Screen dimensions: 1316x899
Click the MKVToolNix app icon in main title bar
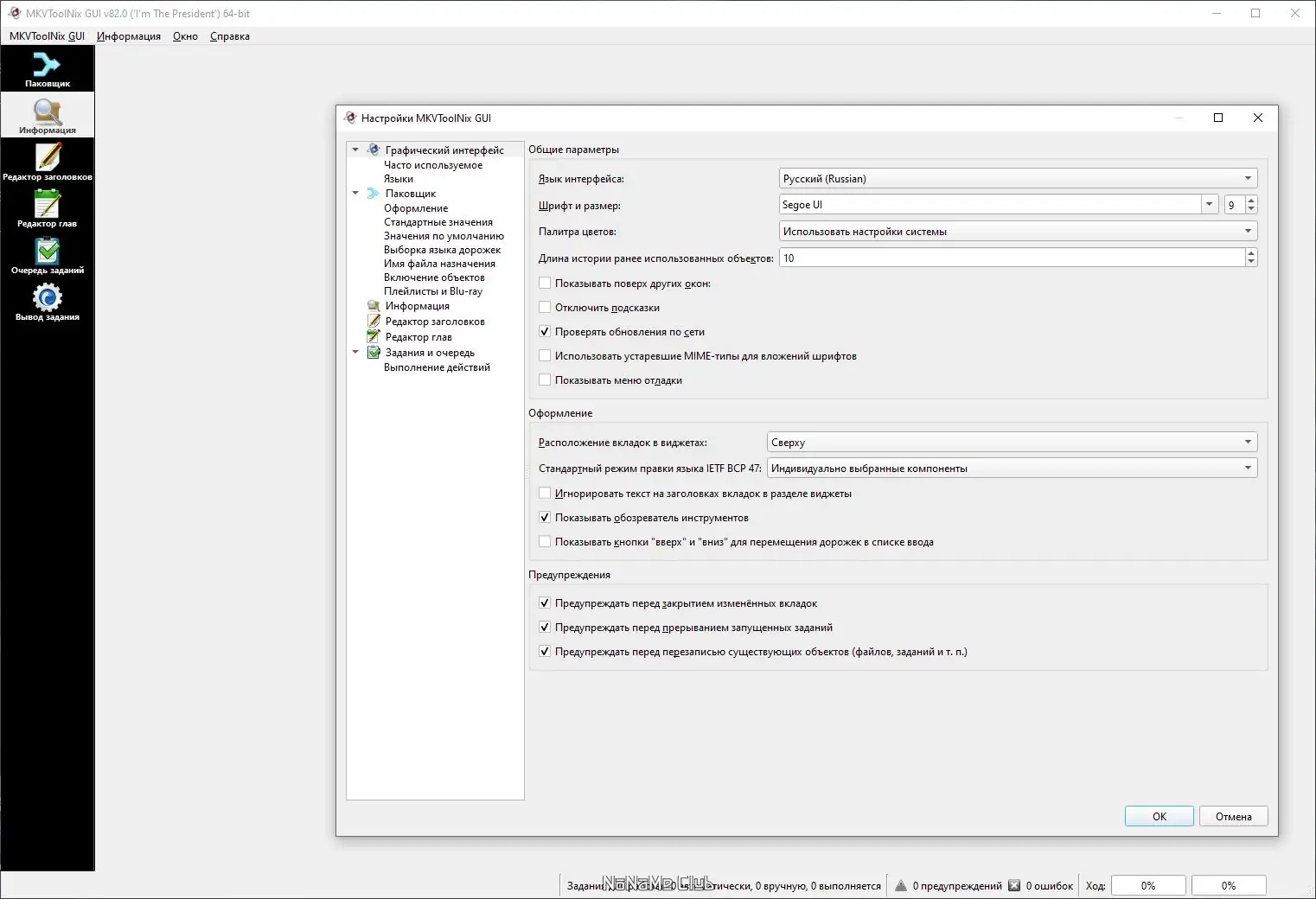click(x=14, y=13)
